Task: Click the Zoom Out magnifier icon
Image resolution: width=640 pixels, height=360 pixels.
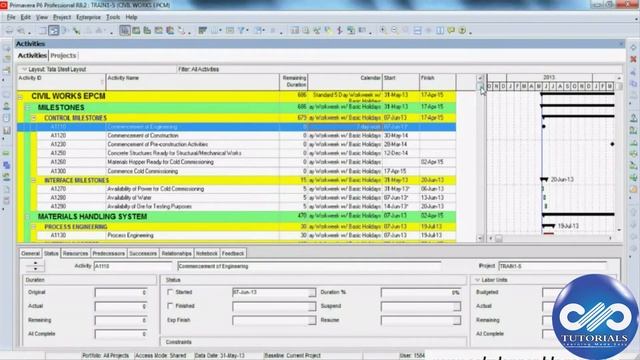Action: coord(395,31)
